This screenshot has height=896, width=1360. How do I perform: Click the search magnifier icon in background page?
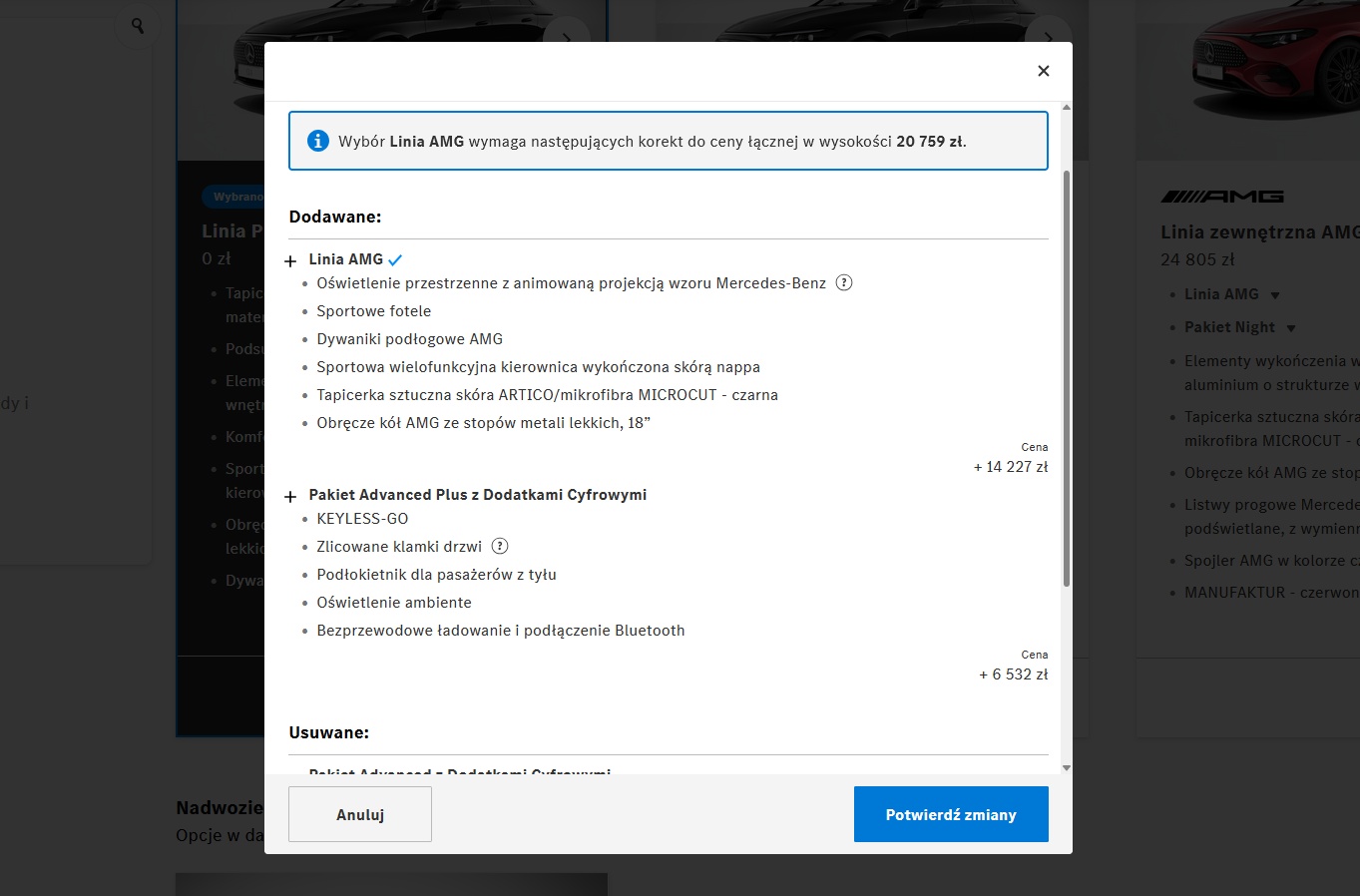(x=138, y=25)
